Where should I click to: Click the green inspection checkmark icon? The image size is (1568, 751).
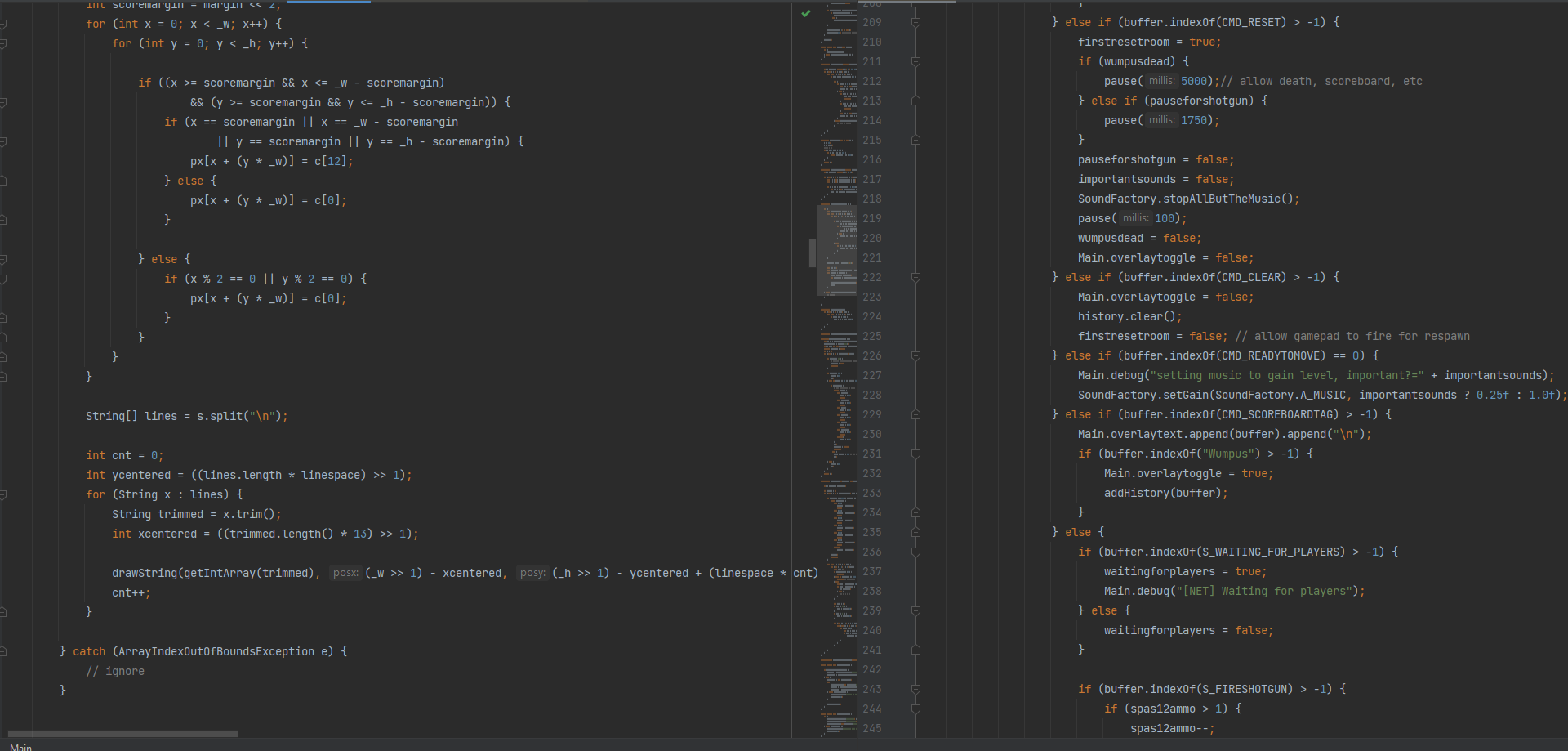[806, 14]
